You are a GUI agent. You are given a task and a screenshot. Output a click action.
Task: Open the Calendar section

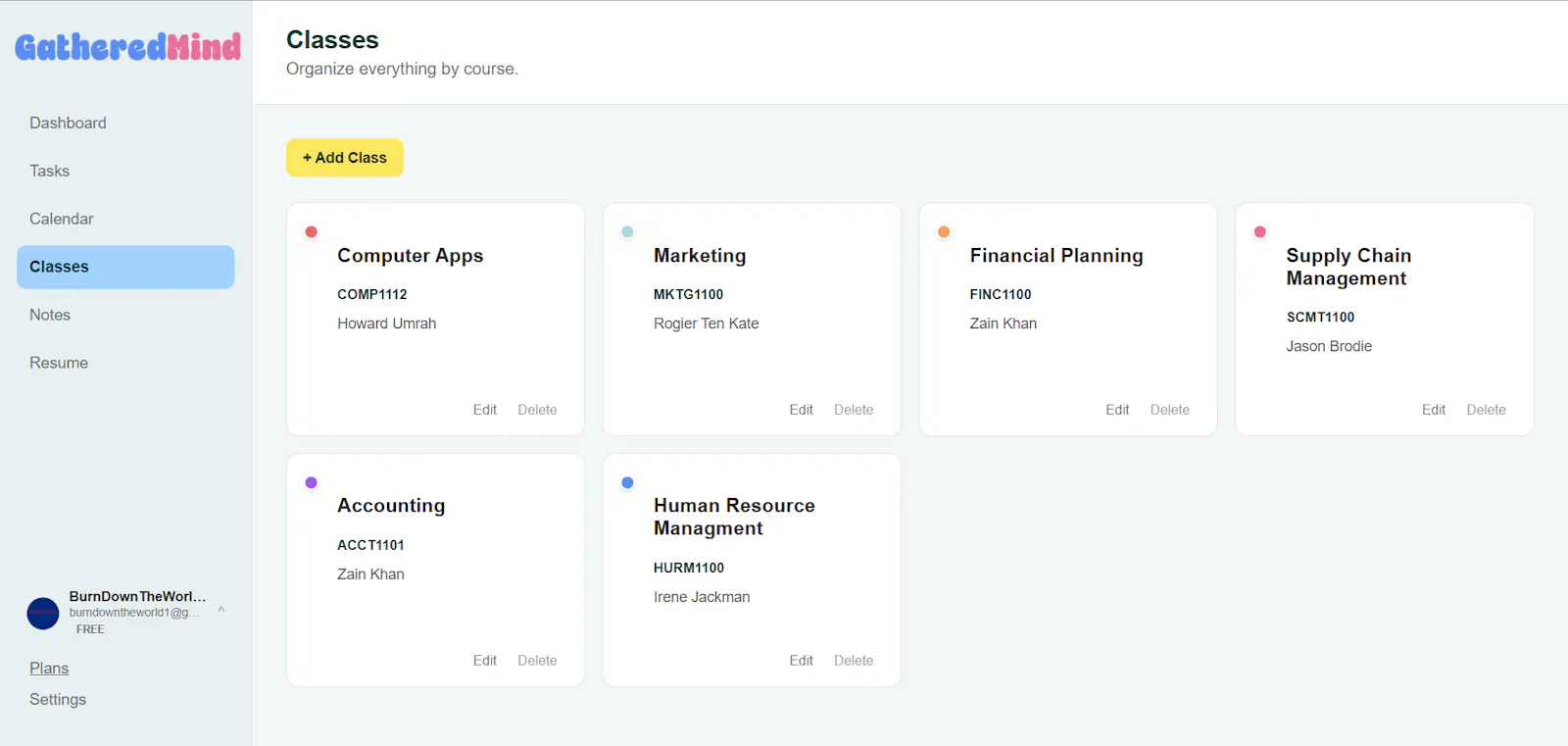click(x=62, y=219)
